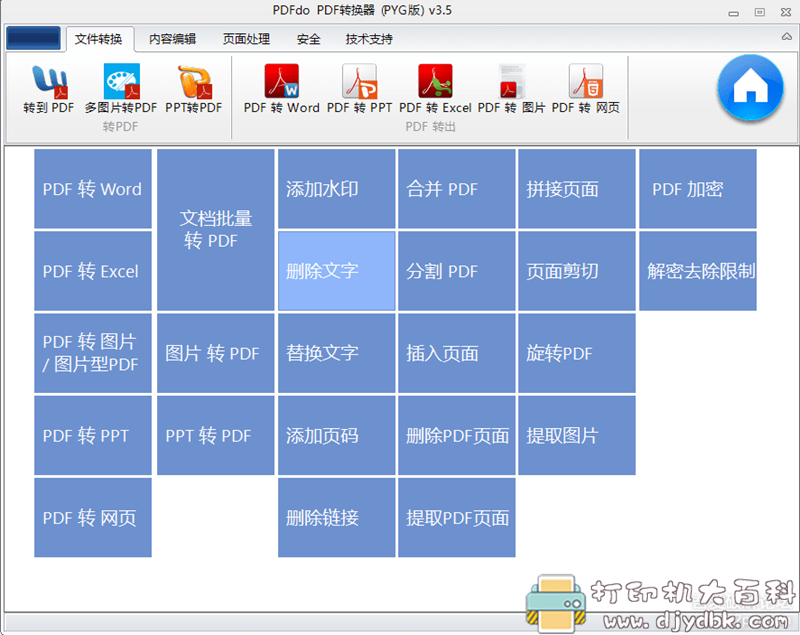This screenshot has width=800, height=635.
Task: Select the 提取PDF页面 tile
Action: click(x=457, y=518)
